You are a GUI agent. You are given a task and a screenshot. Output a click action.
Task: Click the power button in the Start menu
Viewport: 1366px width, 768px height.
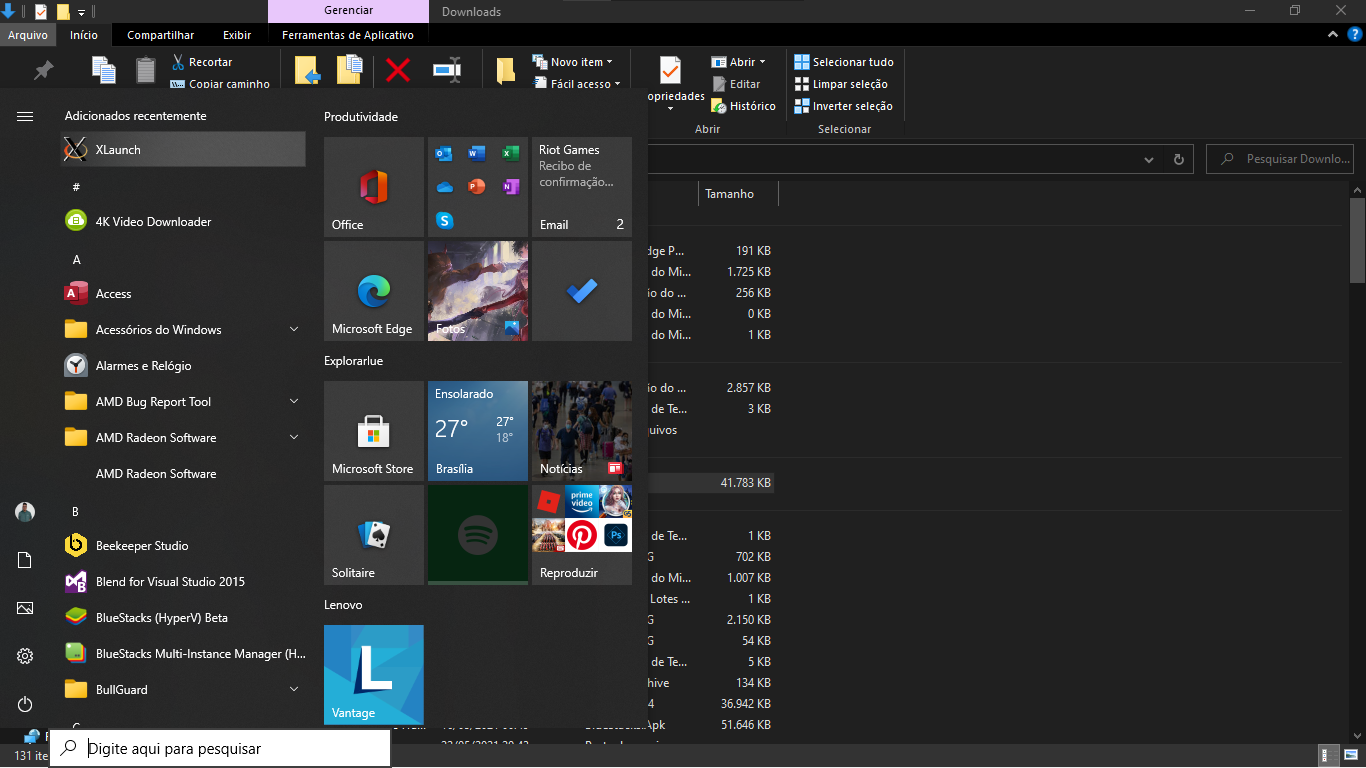pyautogui.click(x=24, y=703)
